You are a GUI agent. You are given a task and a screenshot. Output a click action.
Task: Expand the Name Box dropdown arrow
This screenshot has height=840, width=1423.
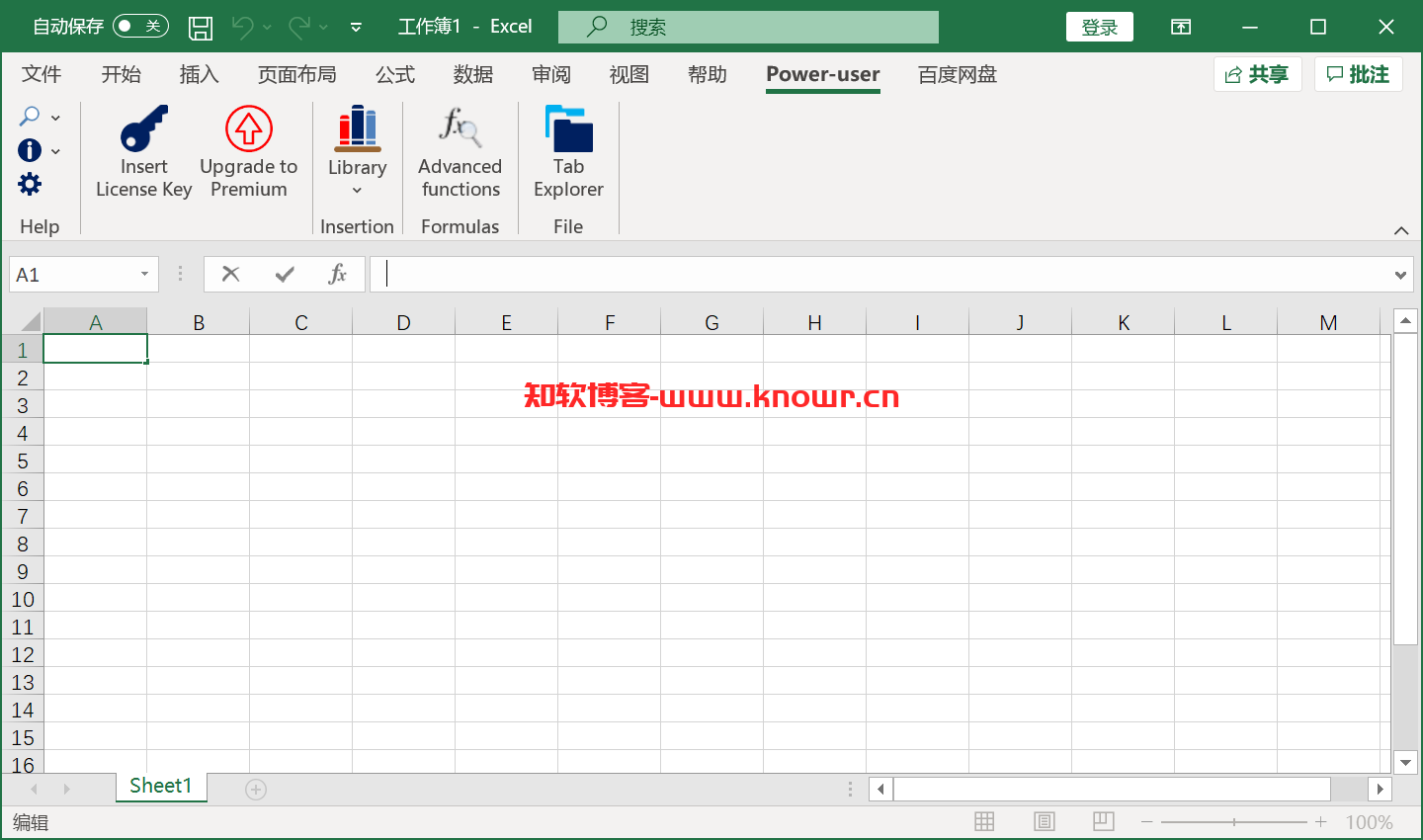144,274
